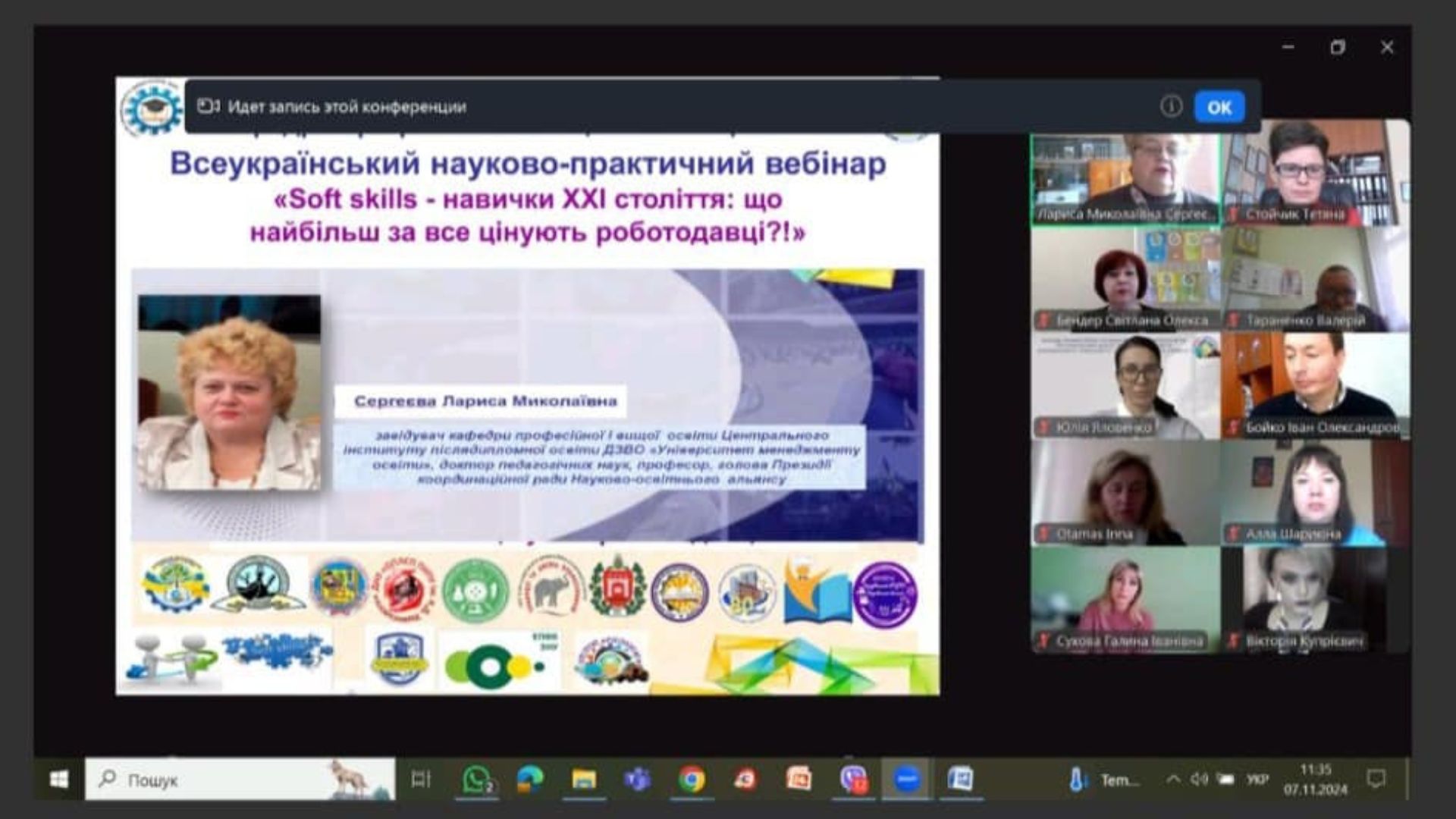Expand hidden system tray icons

[x=1172, y=780]
